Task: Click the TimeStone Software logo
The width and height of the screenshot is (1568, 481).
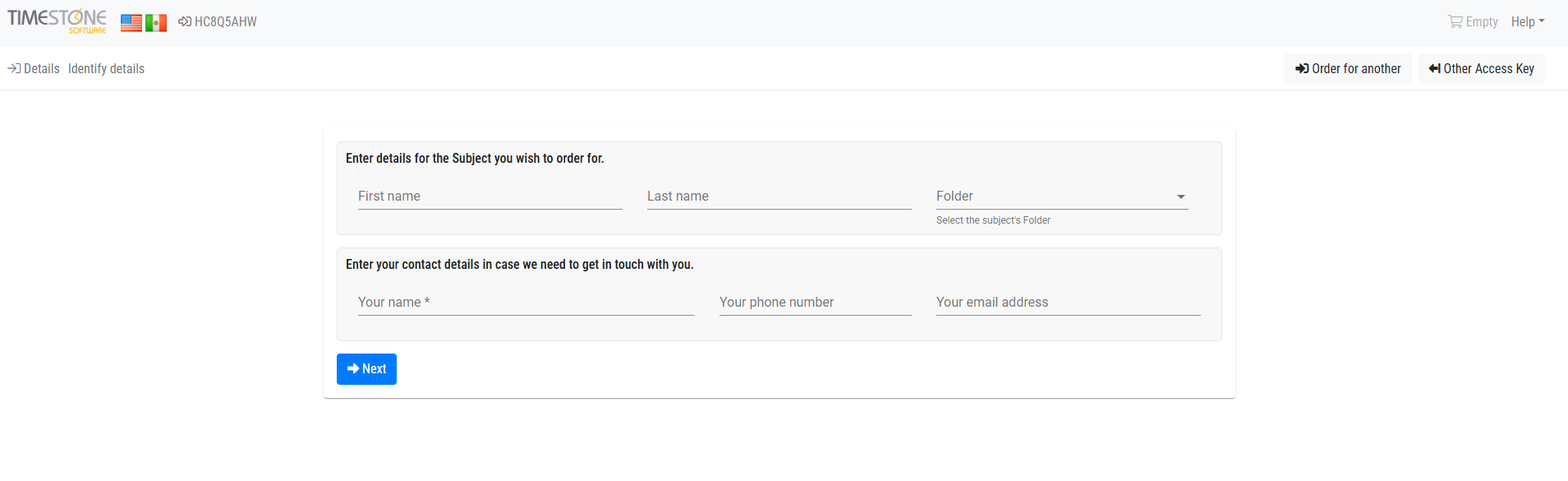Action: coord(55,21)
